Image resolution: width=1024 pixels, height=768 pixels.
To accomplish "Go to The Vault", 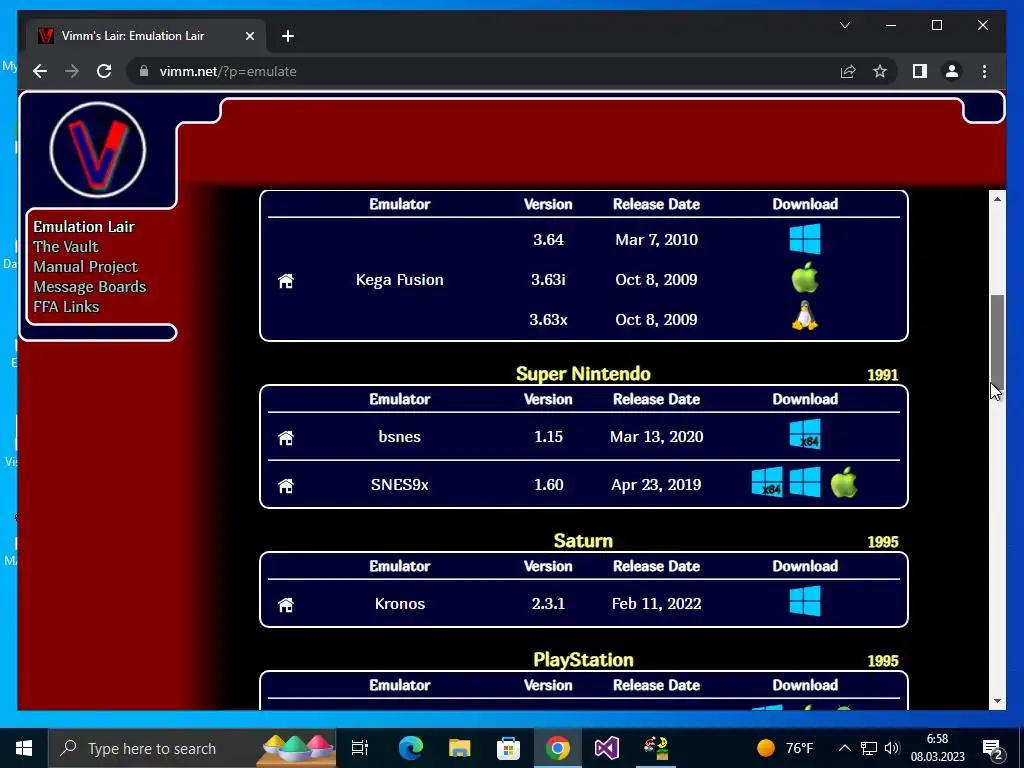I will click(x=65, y=247).
